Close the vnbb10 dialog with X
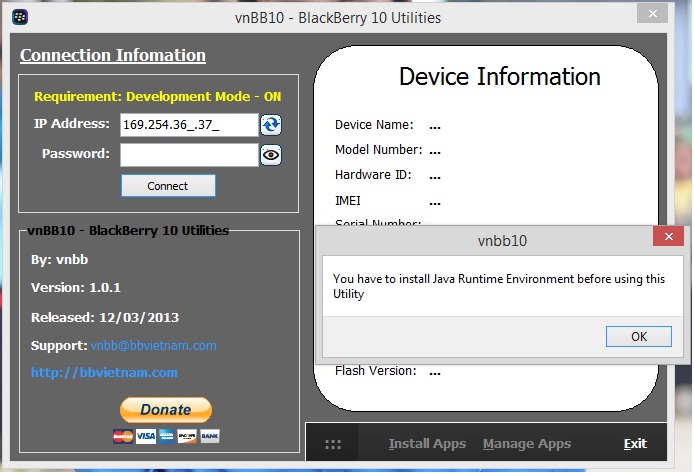 coord(668,238)
